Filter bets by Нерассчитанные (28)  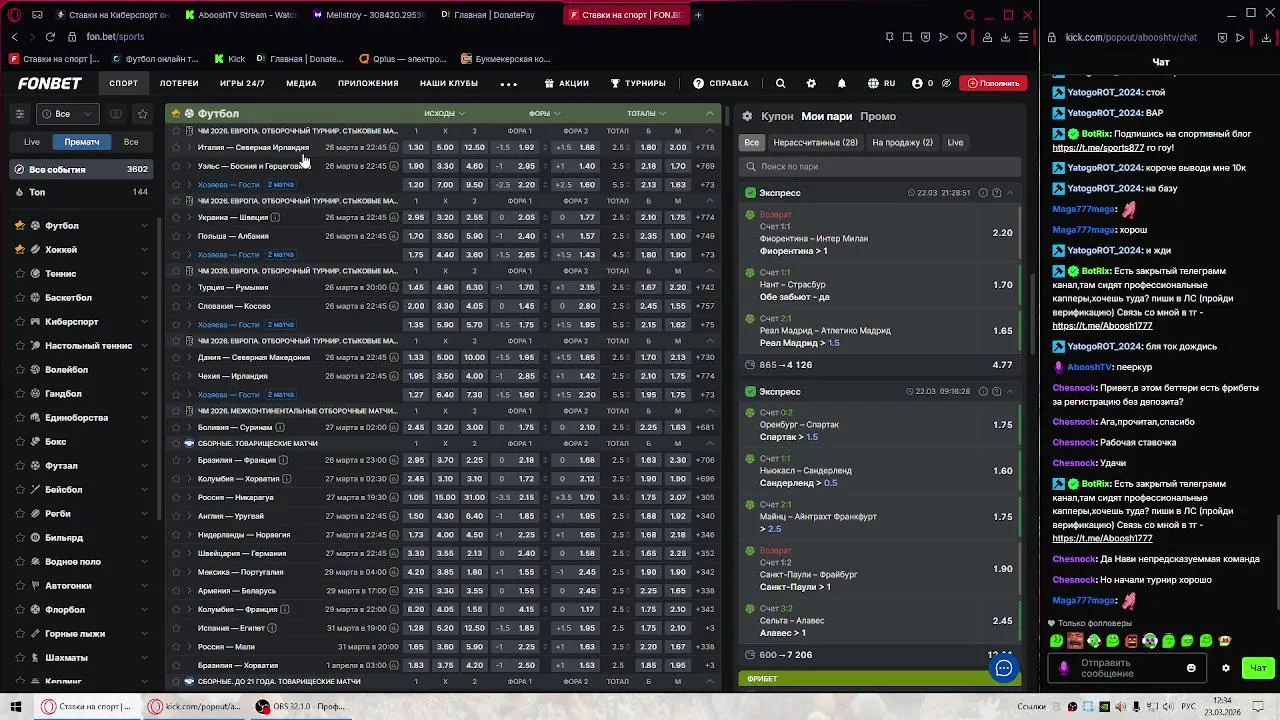click(815, 143)
